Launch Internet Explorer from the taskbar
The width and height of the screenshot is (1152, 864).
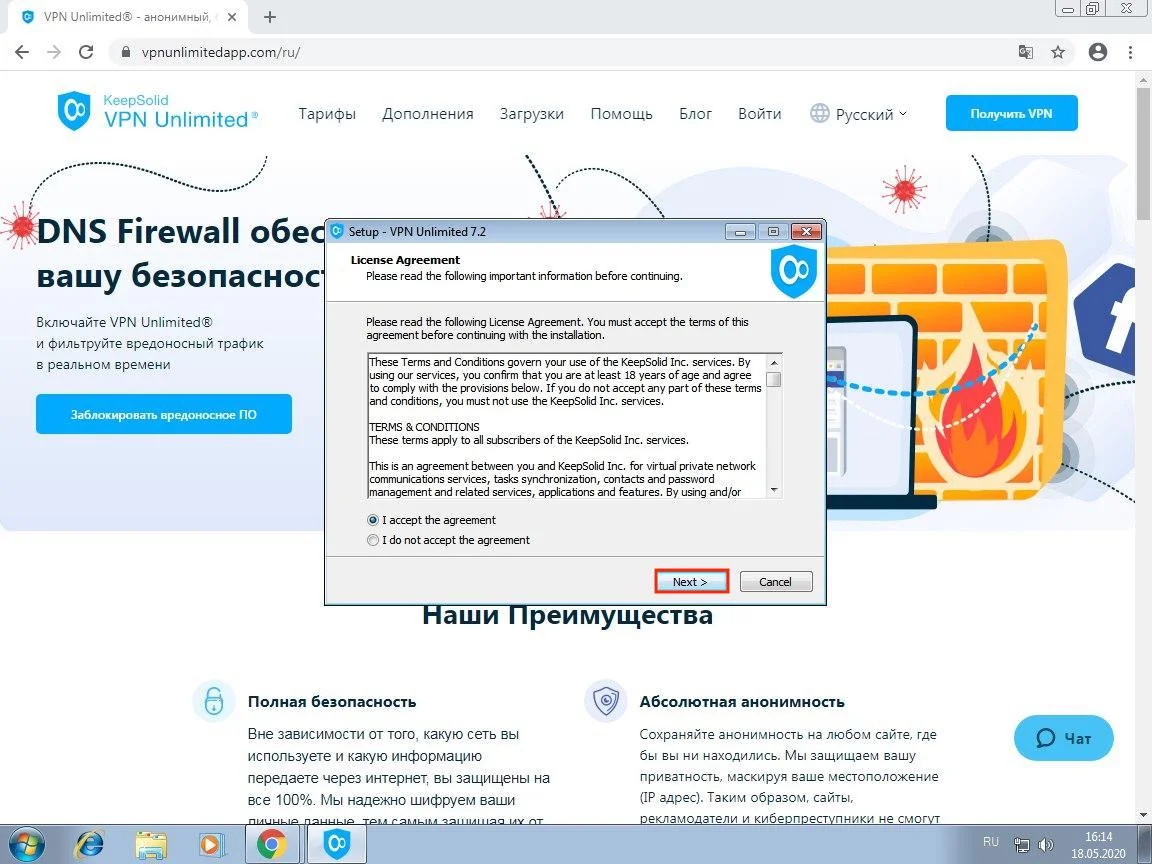92,844
